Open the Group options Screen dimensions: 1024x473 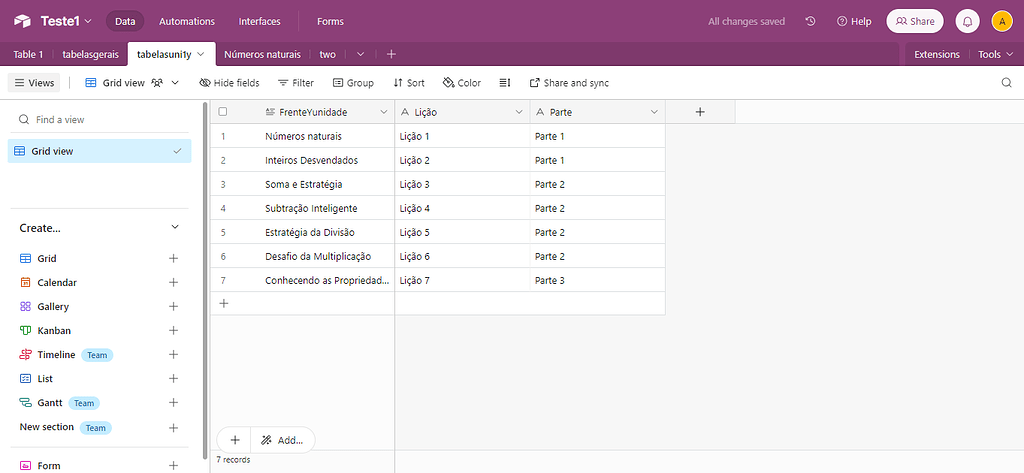353,83
